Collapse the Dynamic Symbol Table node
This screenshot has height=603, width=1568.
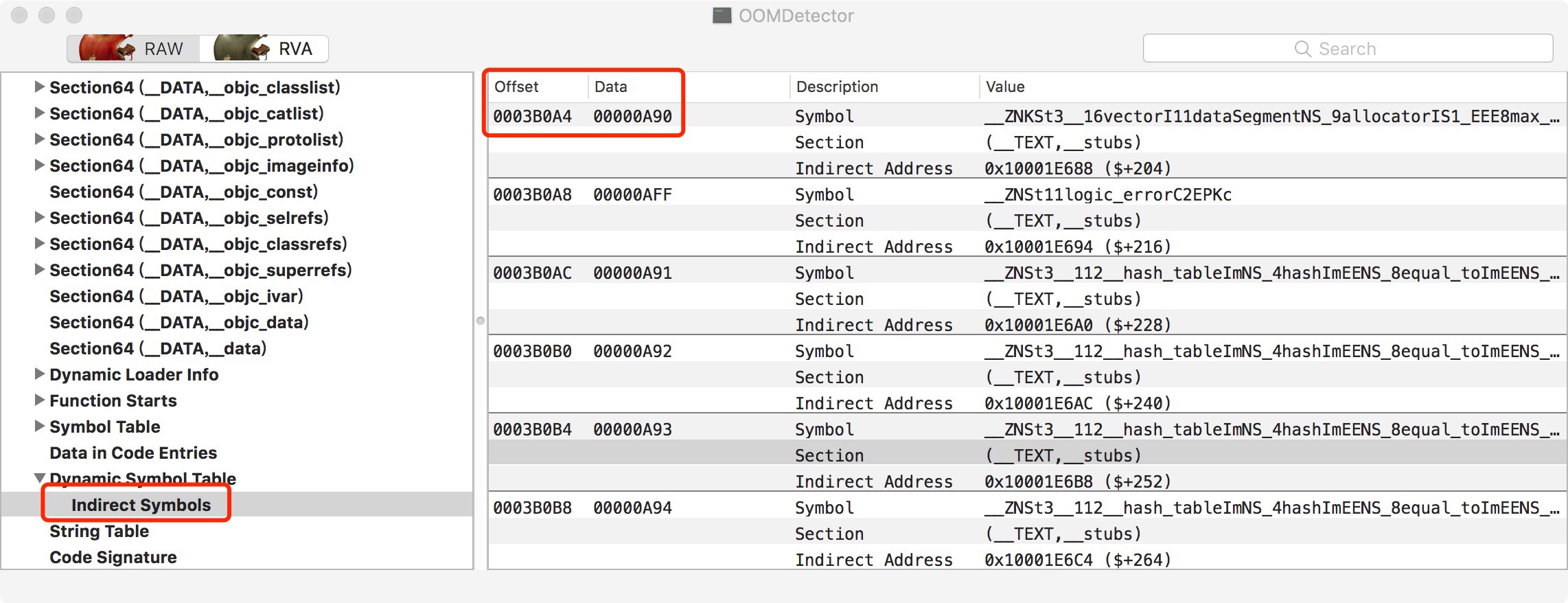(40, 478)
